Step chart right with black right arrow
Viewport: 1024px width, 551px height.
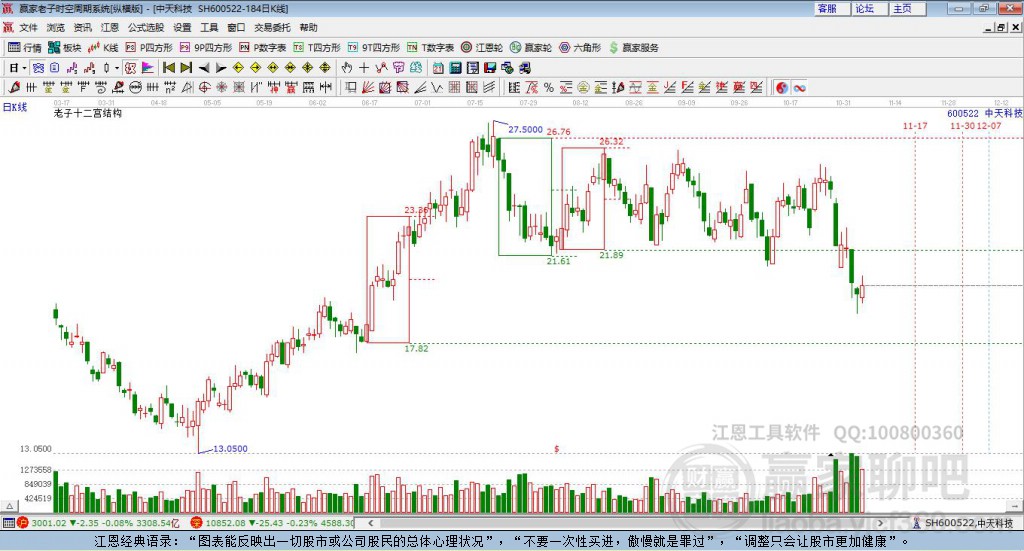coord(221,67)
